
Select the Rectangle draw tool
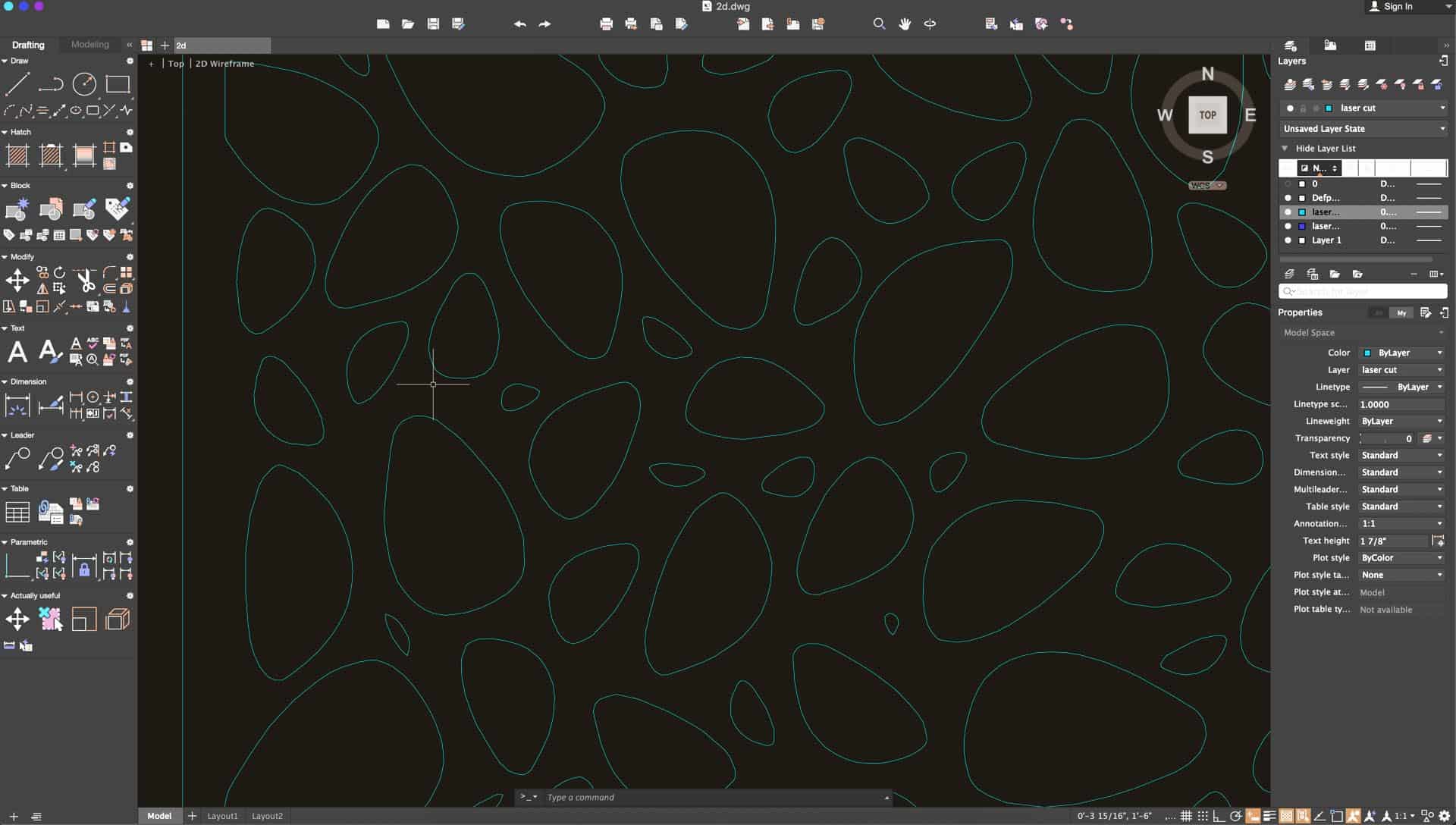(118, 84)
